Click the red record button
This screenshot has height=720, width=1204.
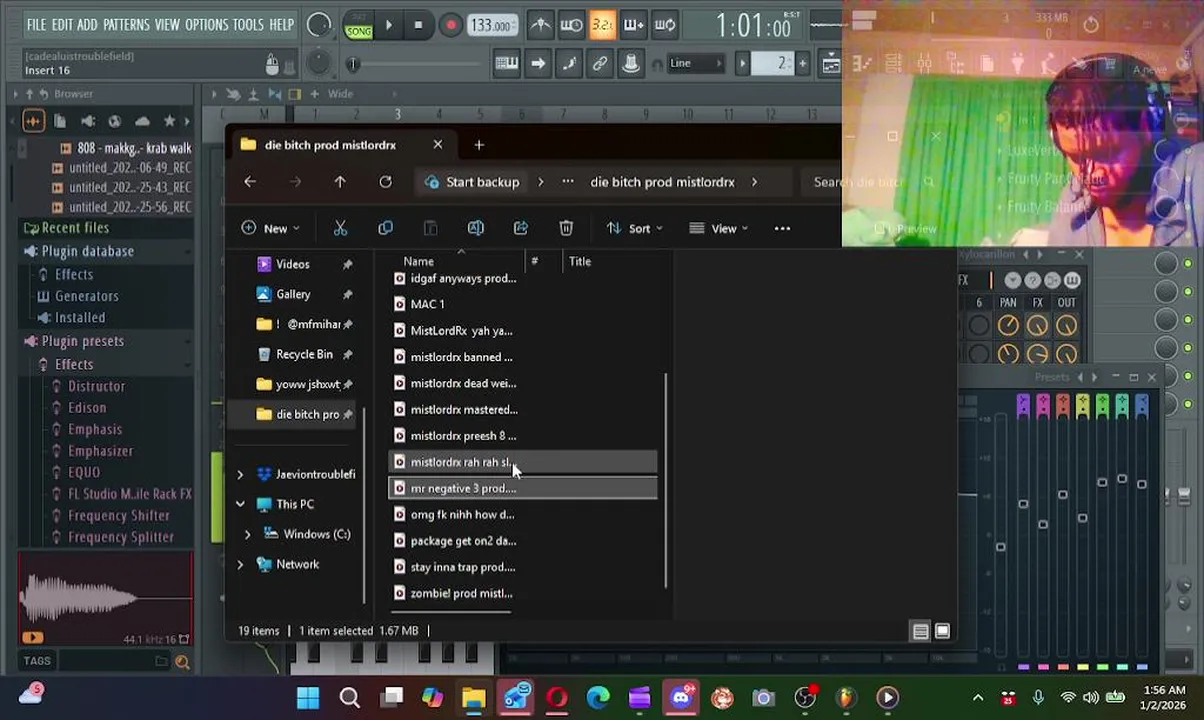[450, 25]
